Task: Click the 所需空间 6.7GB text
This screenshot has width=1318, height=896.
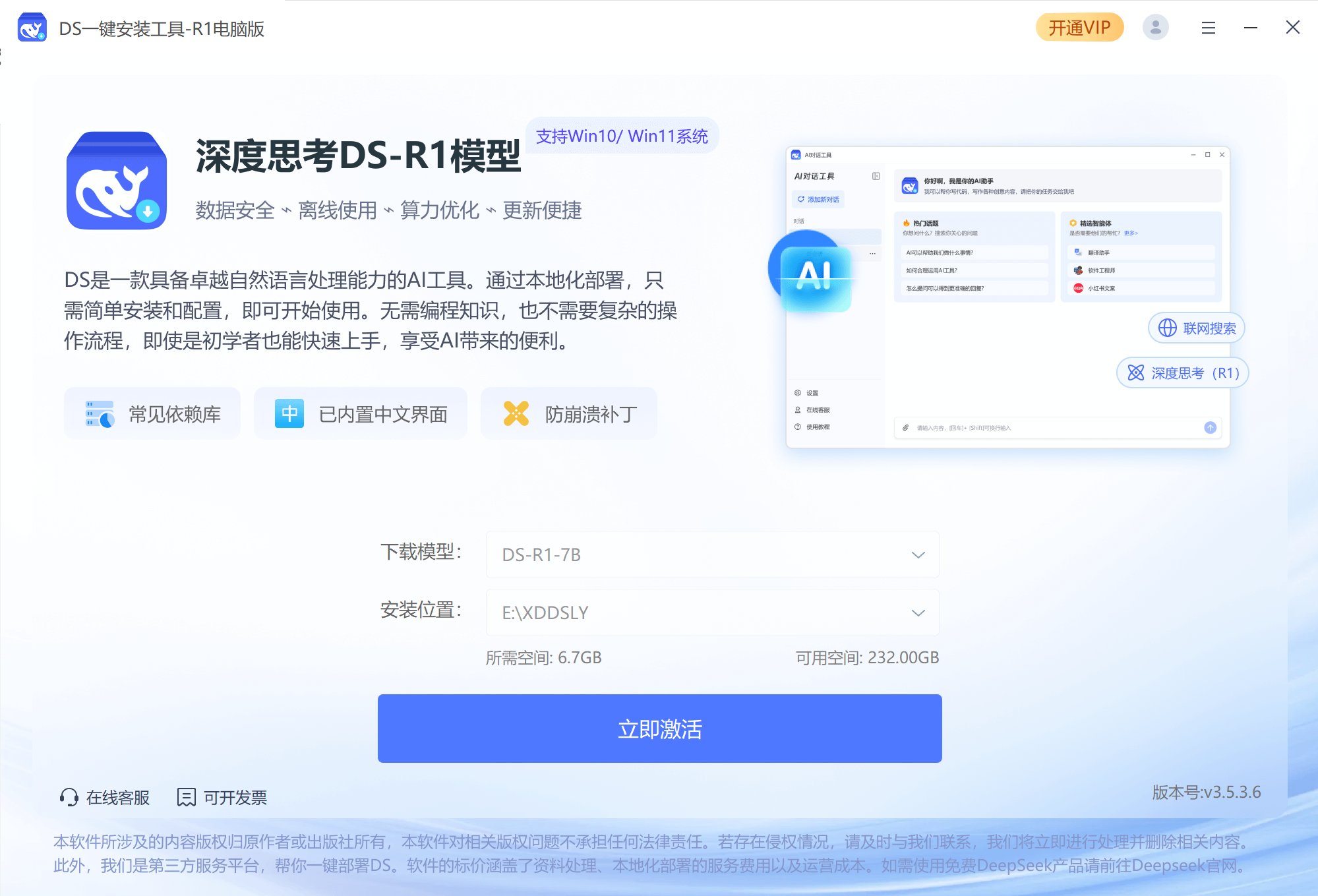Action: (544, 657)
